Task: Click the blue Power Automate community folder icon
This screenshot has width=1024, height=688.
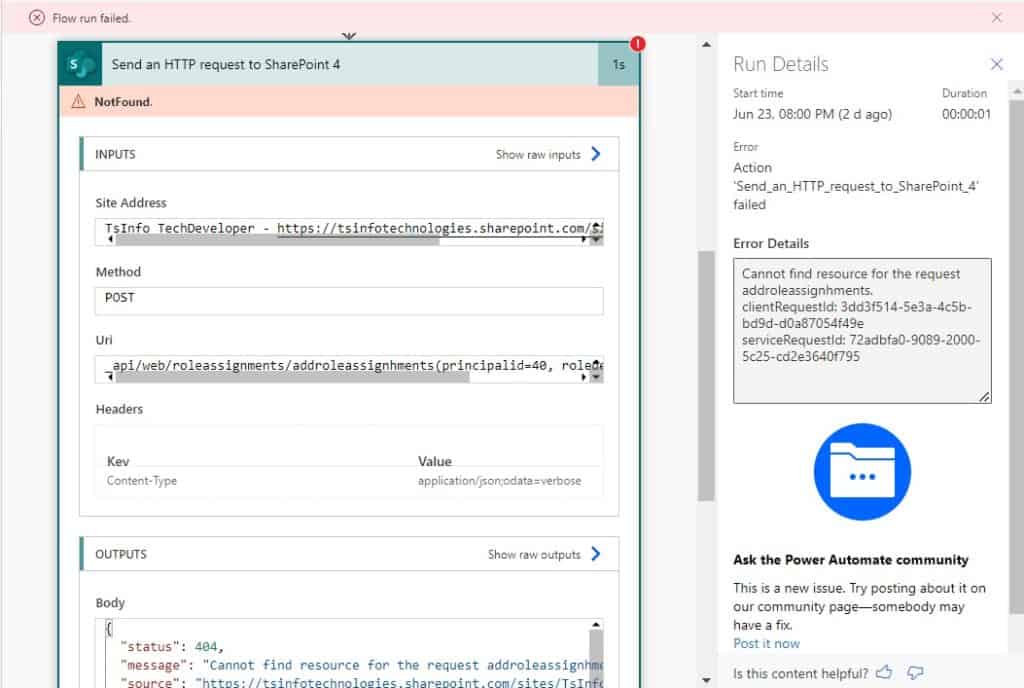Action: click(x=862, y=470)
